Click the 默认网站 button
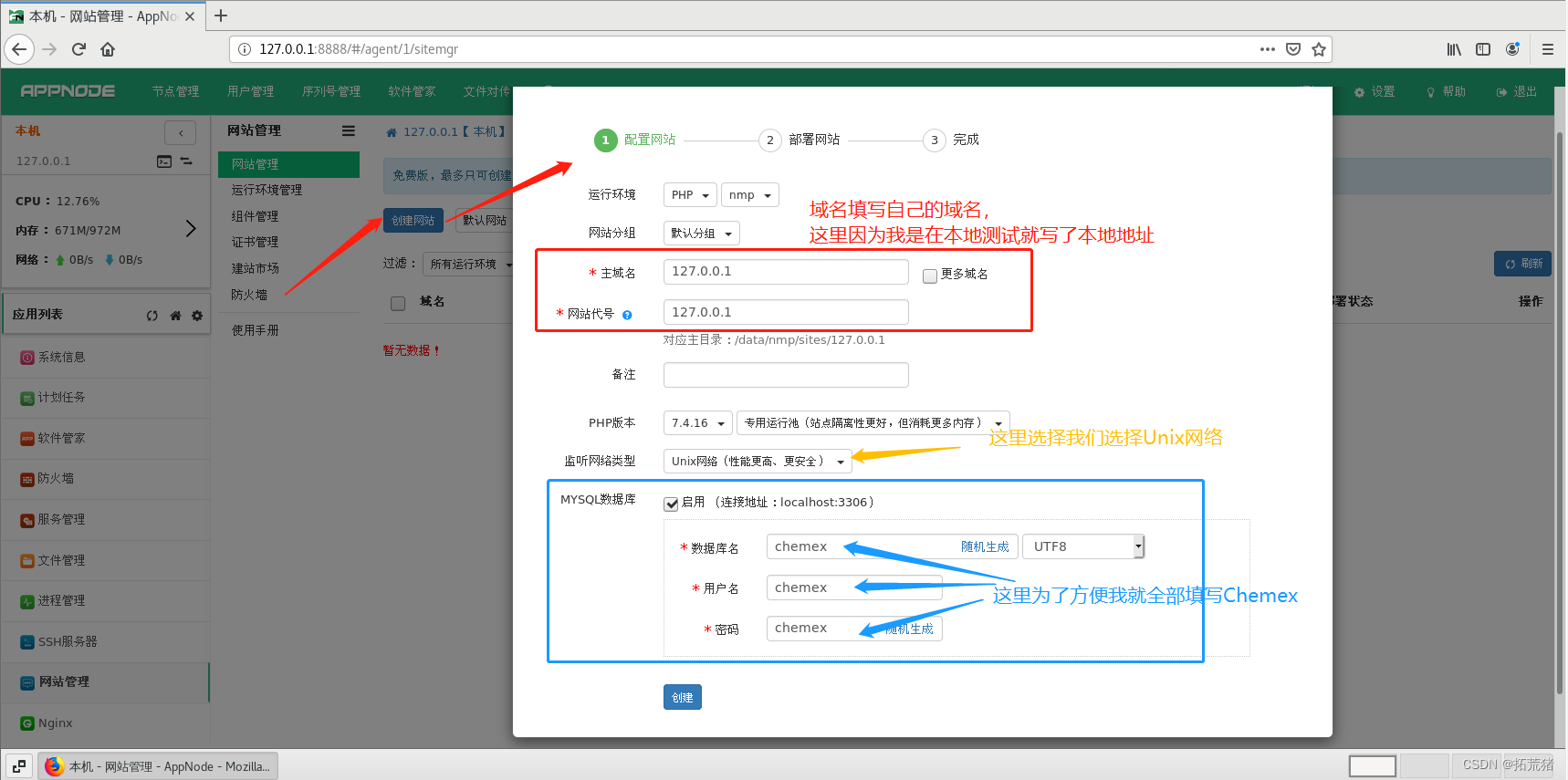The width and height of the screenshot is (1568, 780). (x=484, y=220)
